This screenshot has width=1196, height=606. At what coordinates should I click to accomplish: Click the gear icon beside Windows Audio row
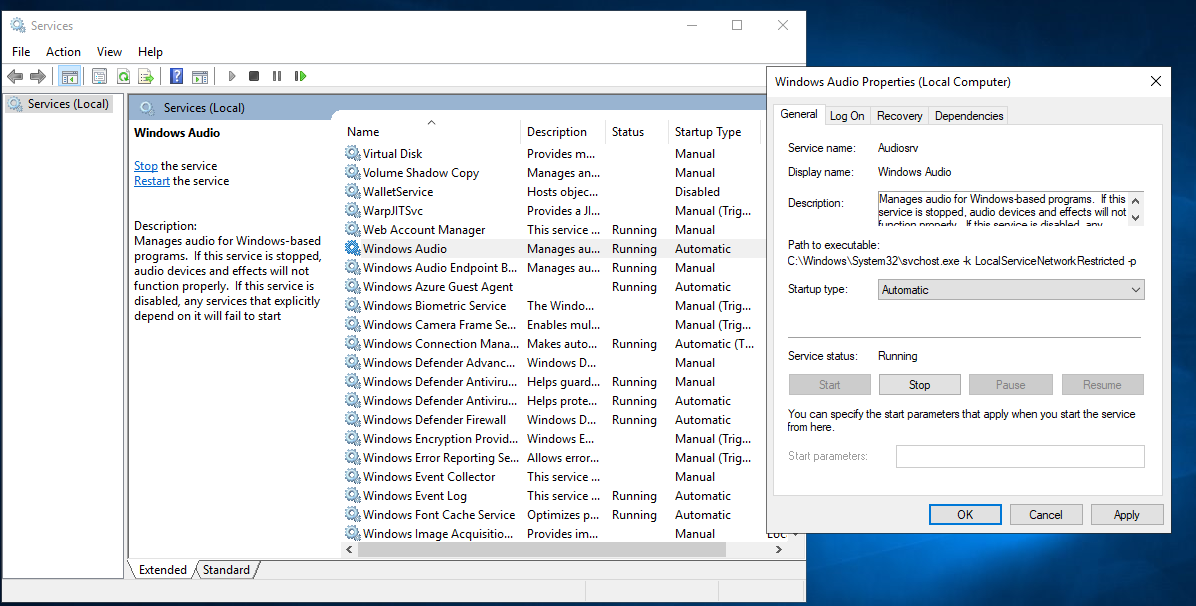352,249
